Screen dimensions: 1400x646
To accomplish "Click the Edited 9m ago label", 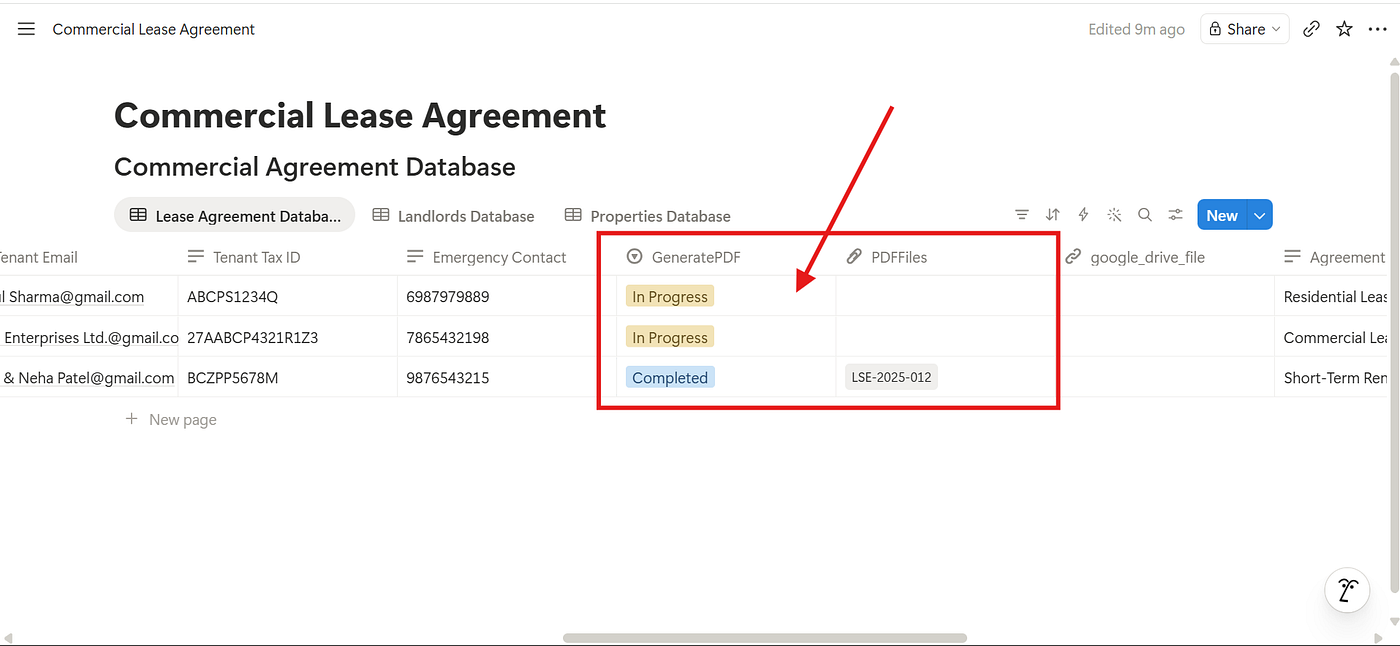I will (x=1136, y=29).
